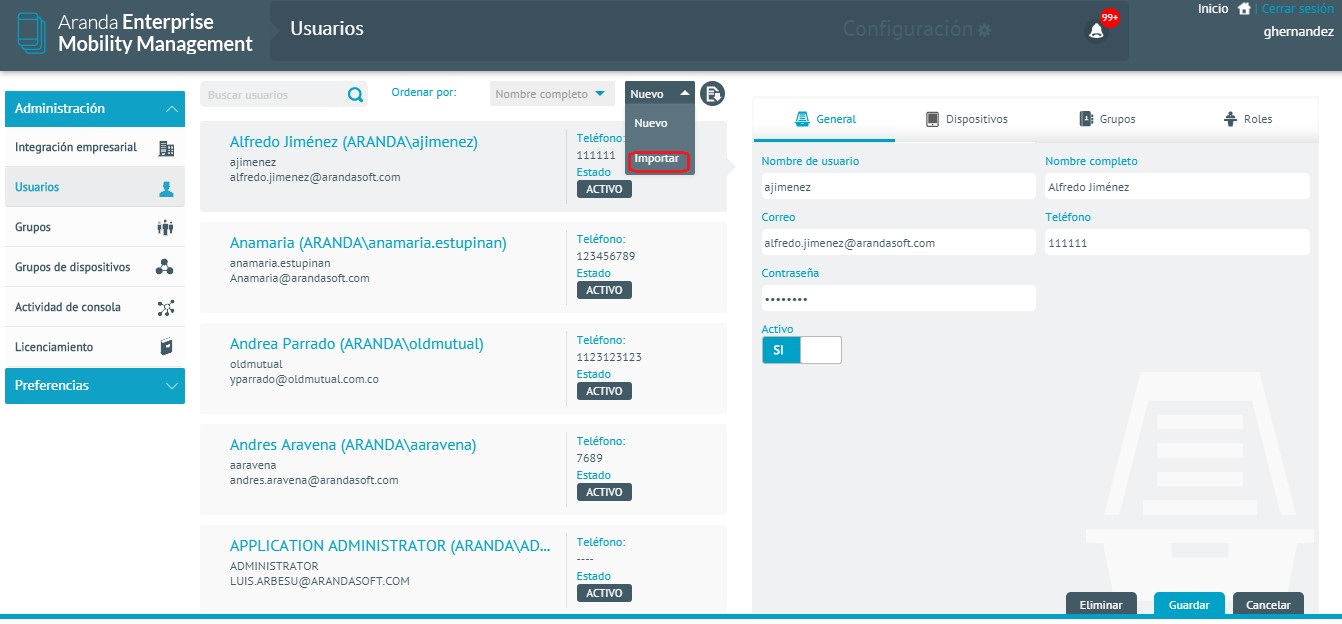The width and height of the screenshot is (1342, 624).
Task: Click the Actividad de consola network icon
Action: point(166,307)
